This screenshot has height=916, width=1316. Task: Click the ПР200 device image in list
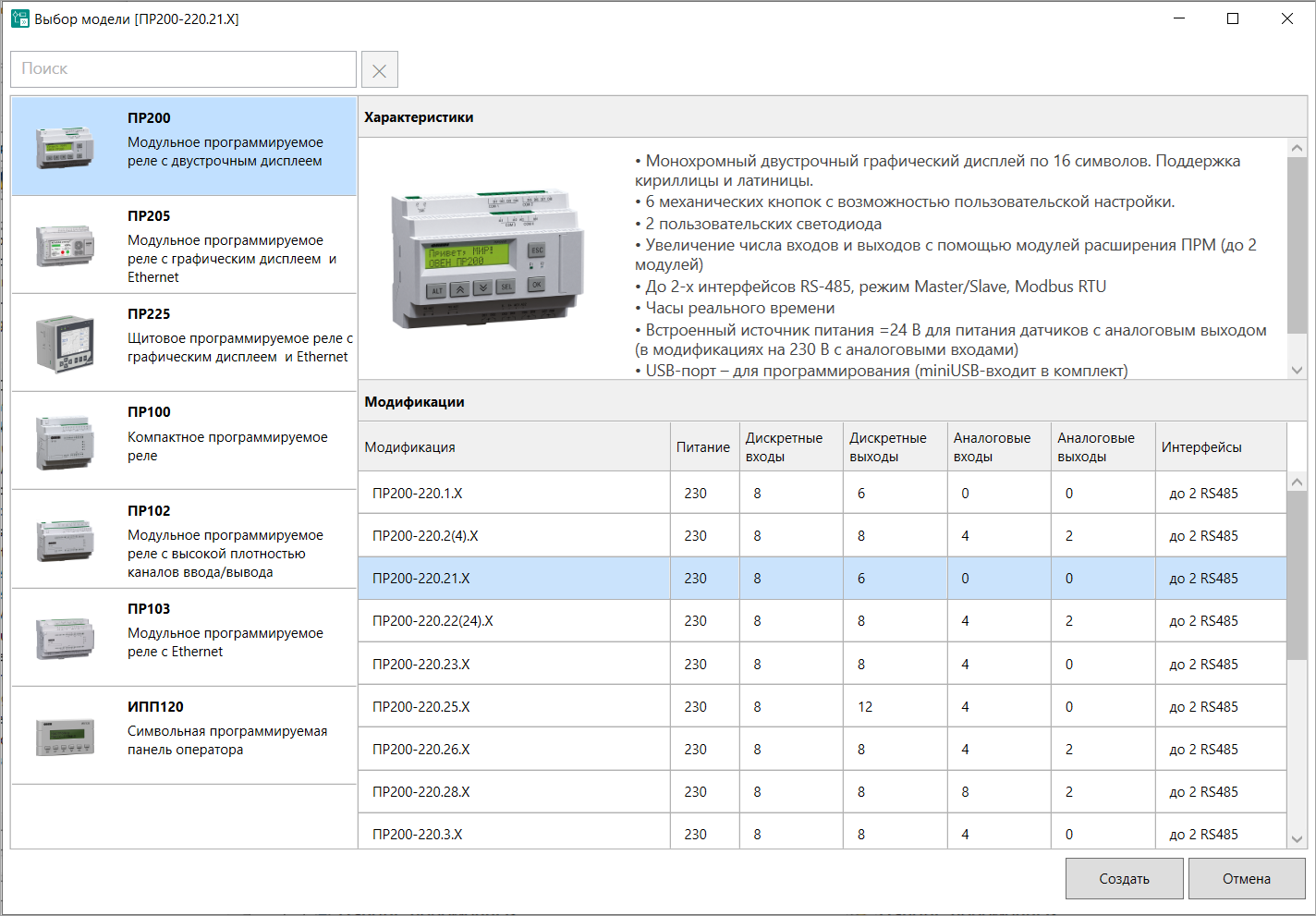65,147
